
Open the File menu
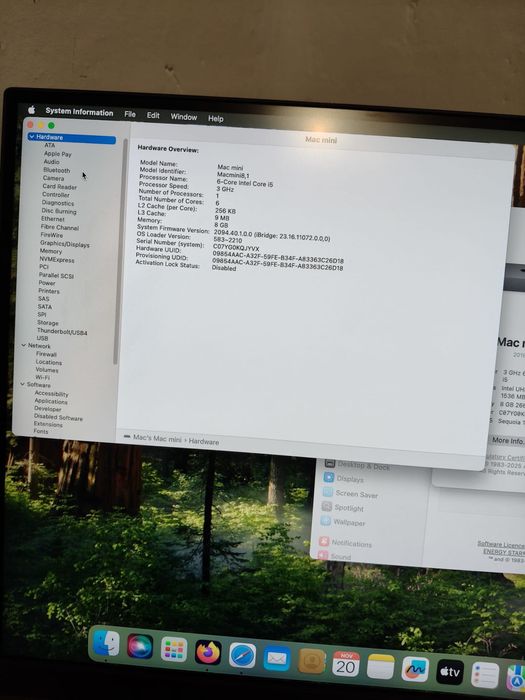tap(130, 114)
